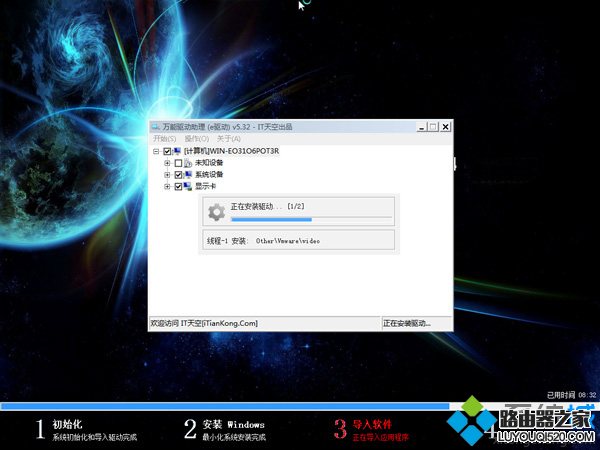Uncheck the 显示卡 checkbox
Screen dimensions: 600x450
(178, 187)
